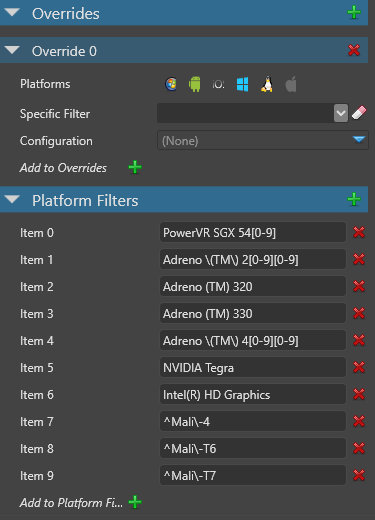Image resolution: width=375 pixels, height=520 pixels.
Task: Remove Override 0 with red X
Action: click(354, 50)
